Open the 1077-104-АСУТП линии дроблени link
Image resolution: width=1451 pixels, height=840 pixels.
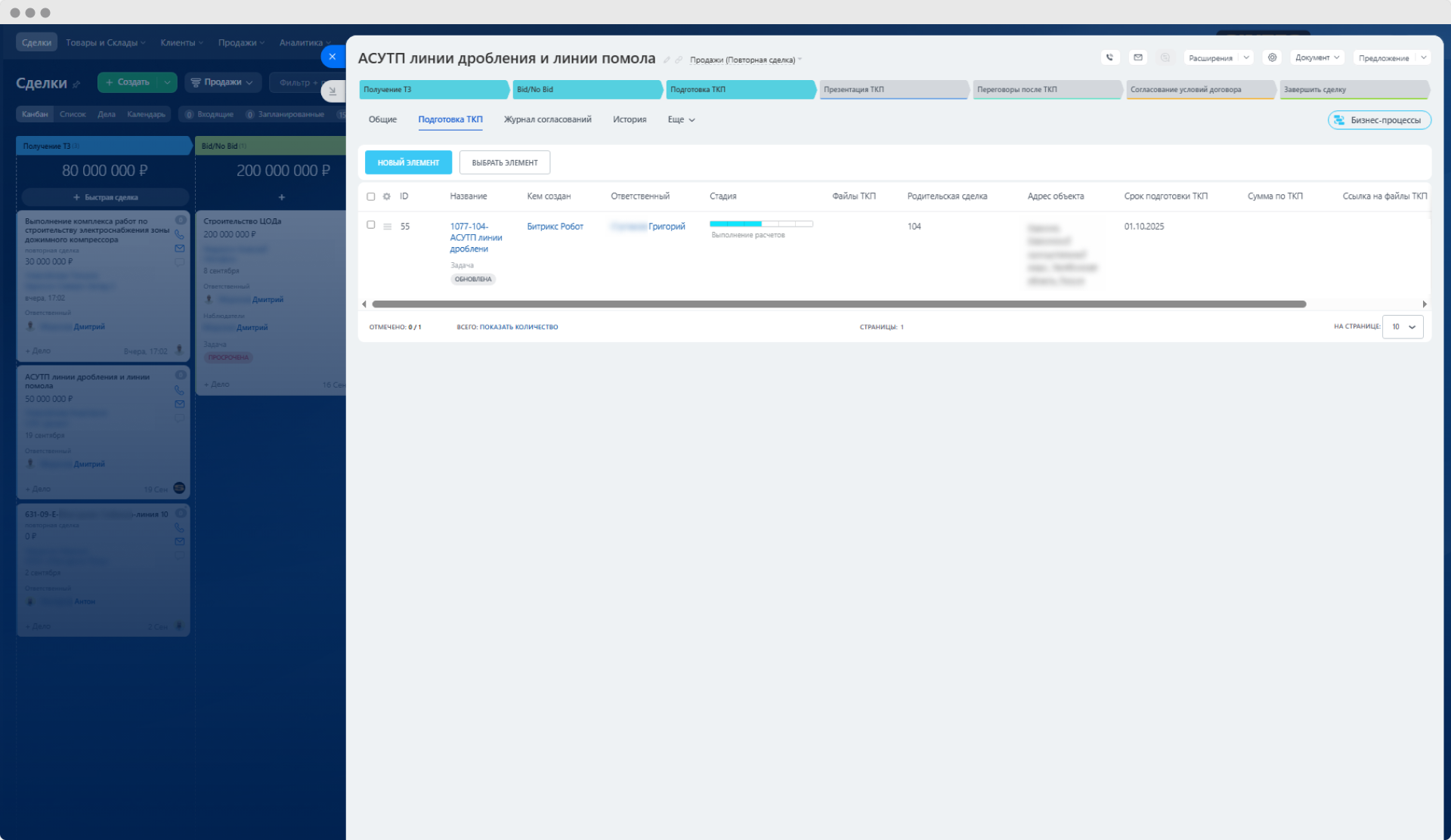tap(475, 237)
